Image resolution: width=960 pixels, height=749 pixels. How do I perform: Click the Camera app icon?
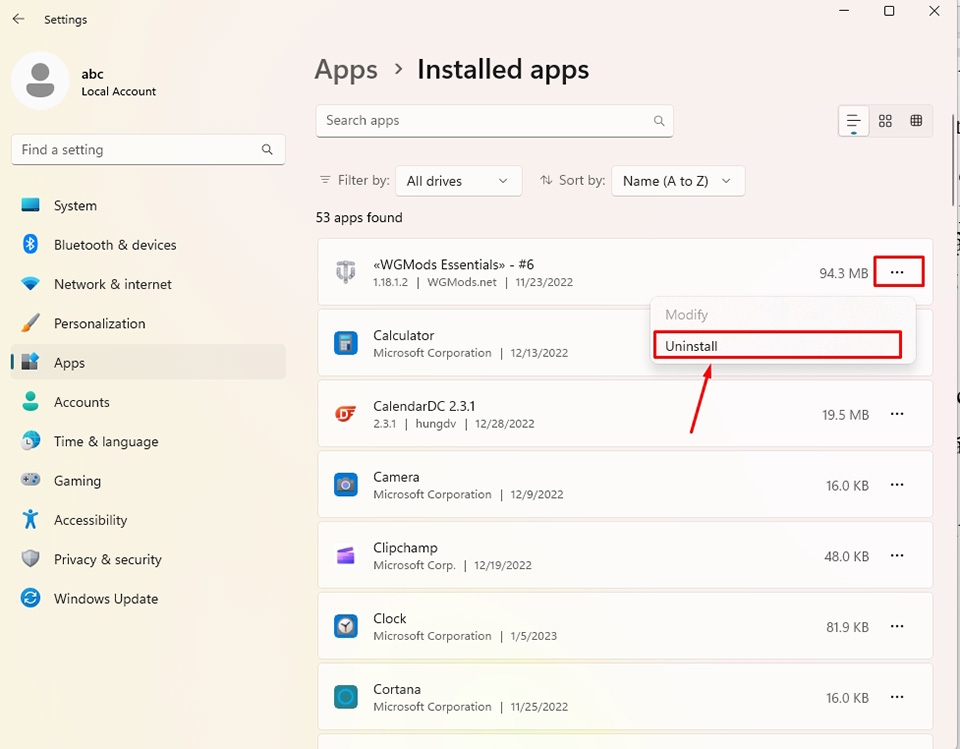coord(346,485)
